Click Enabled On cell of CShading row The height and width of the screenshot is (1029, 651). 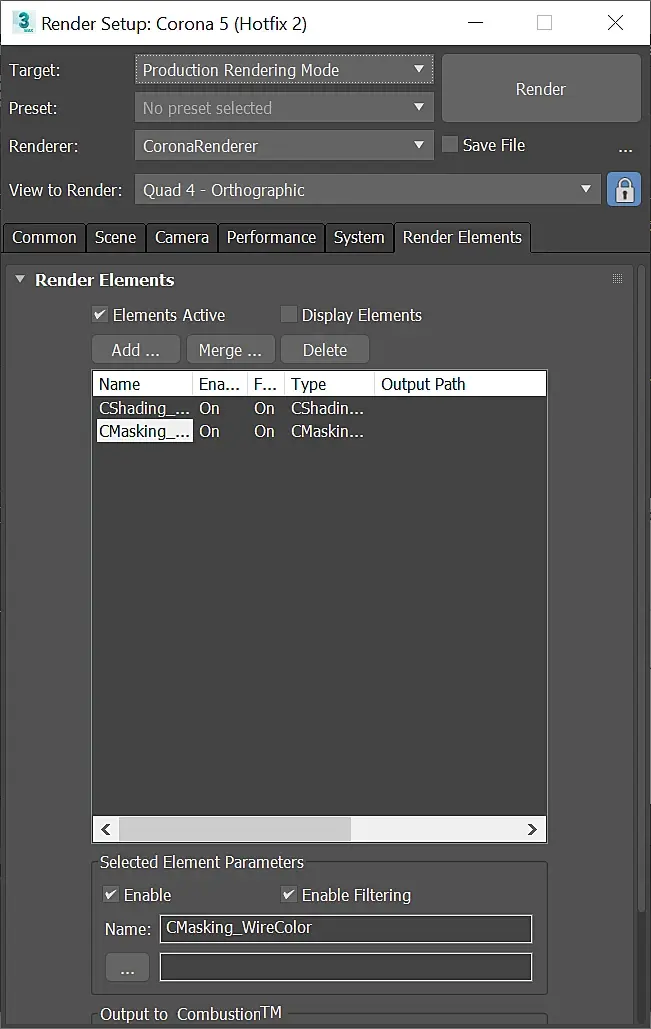[209, 408]
